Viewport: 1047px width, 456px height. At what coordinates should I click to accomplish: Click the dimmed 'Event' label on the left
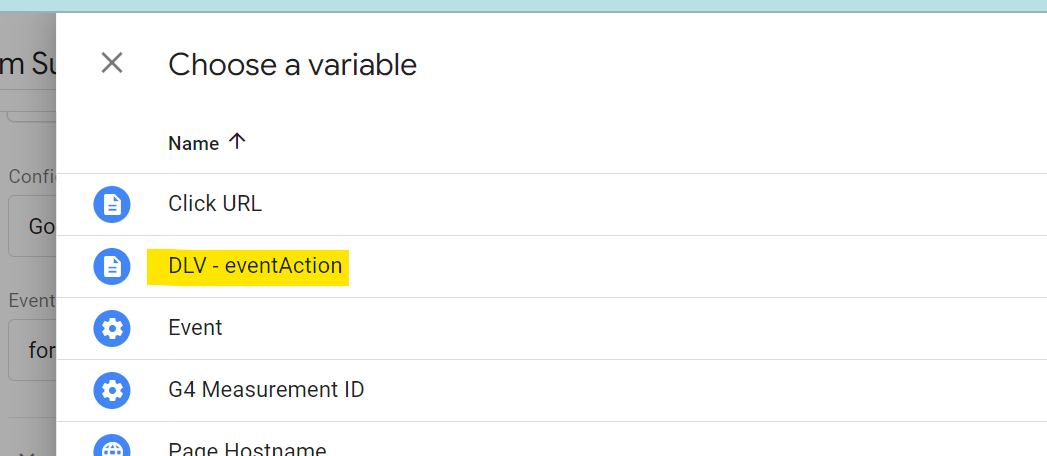[x=31, y=300]
